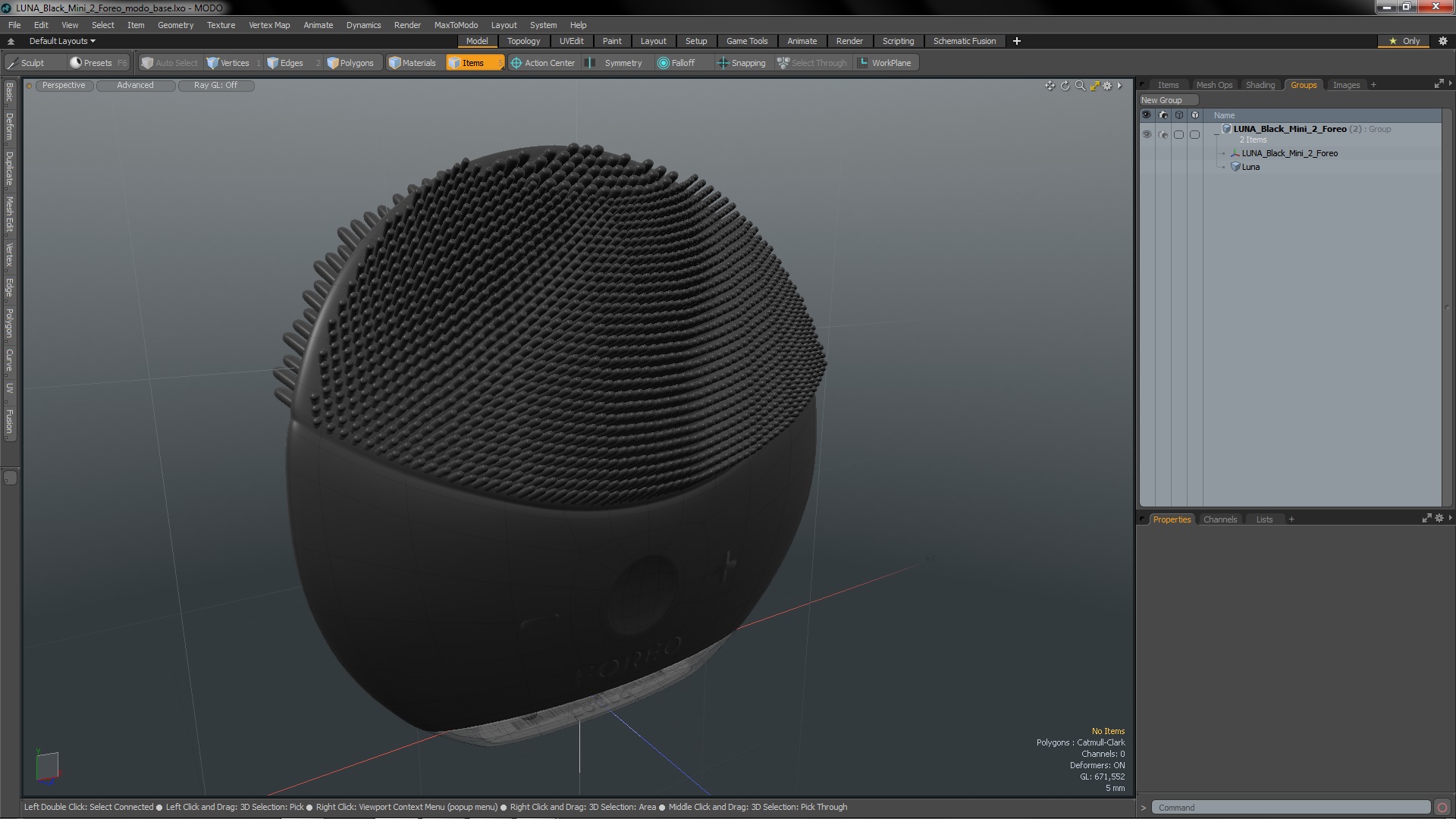The image size is (1456, 819).
Task: Open the Mesh Edit vertical side tab
Action: pyautogui.click(x=9, y=215)
